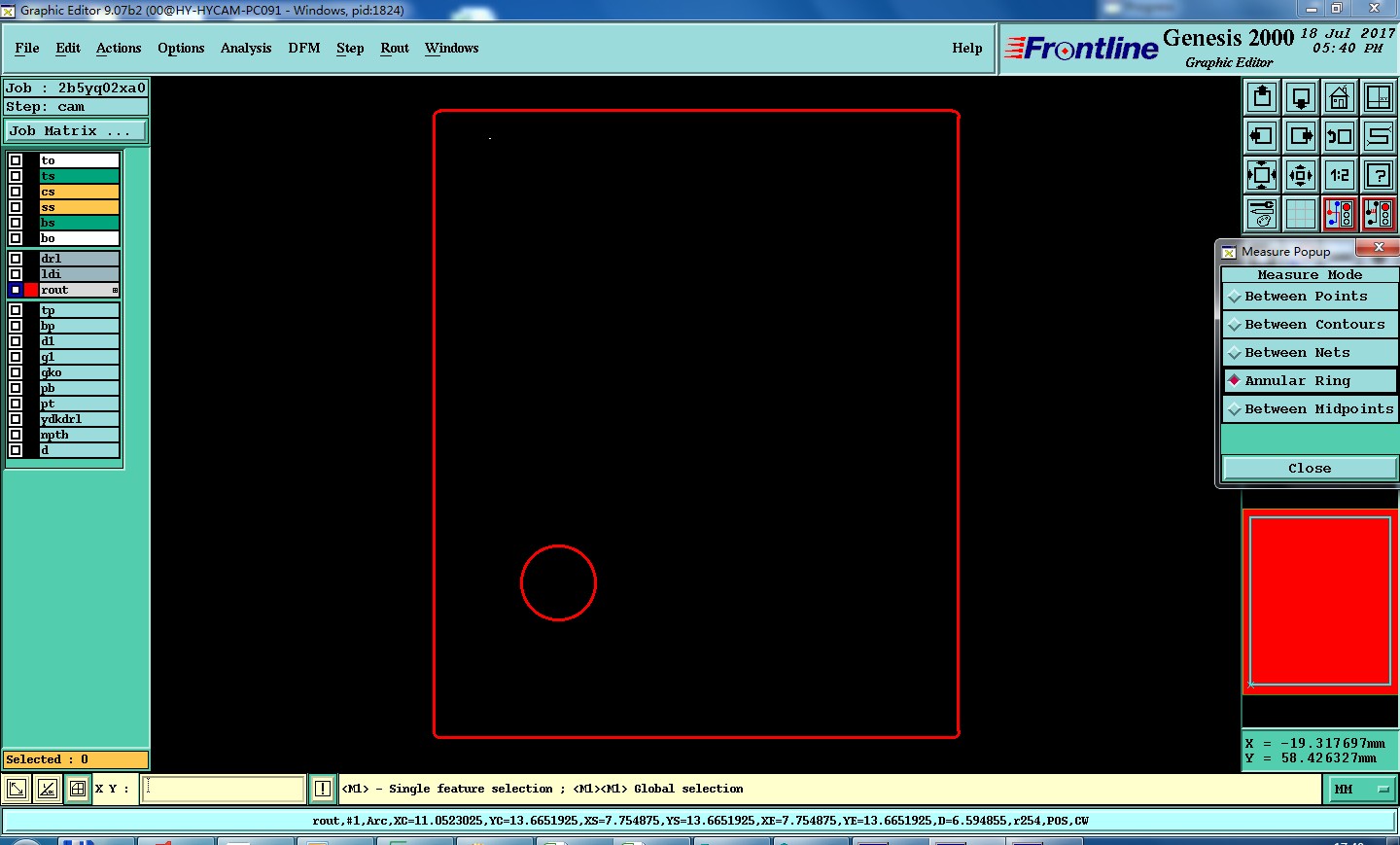Viewport: 1400px width, 845px height.
Task: Click the pan down view icon
Action: [1301, 97]
